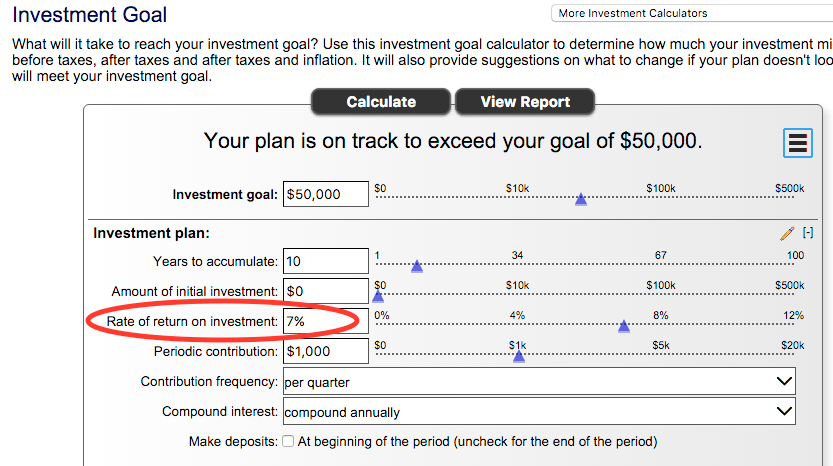Collapse the Investment plan section
833x466 pixels.
click(808, 233)
